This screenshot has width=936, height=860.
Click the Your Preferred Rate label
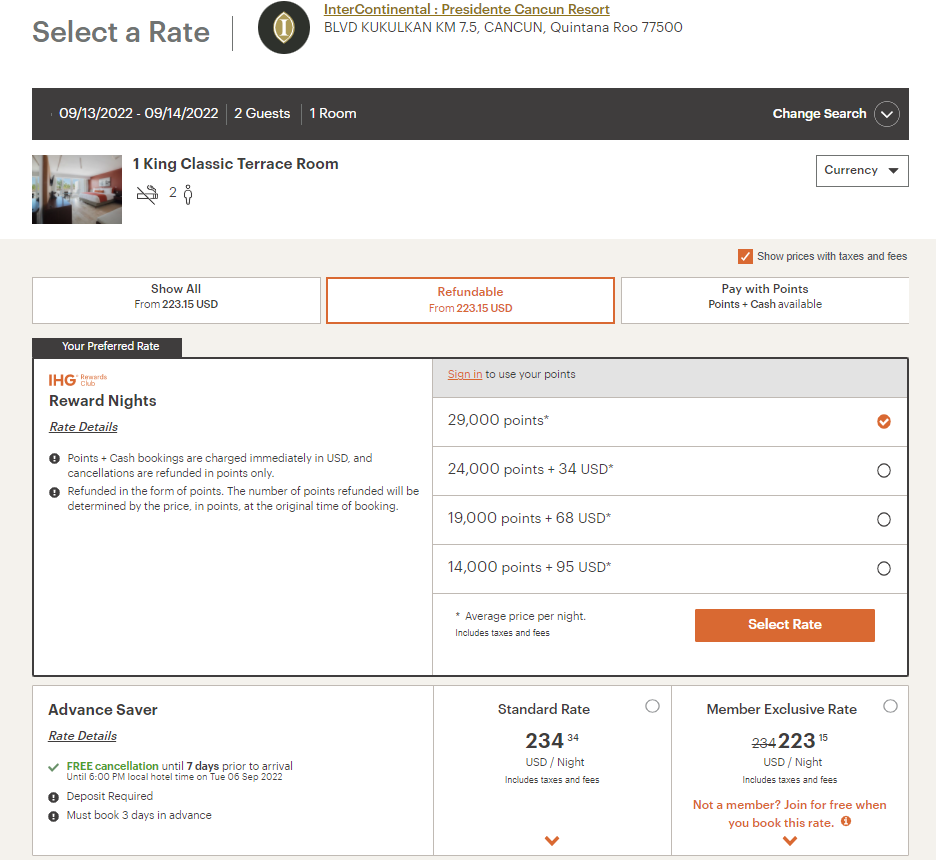(x=110, y=346)
